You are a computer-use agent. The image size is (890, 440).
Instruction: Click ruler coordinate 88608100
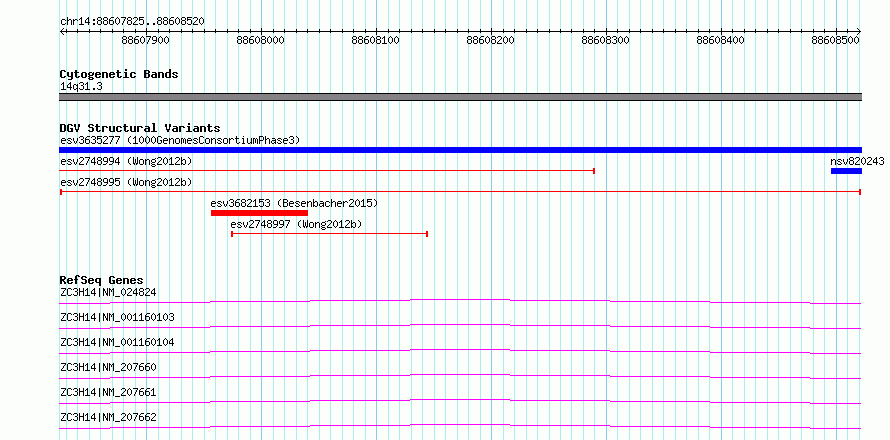click(x=375, y=40)
